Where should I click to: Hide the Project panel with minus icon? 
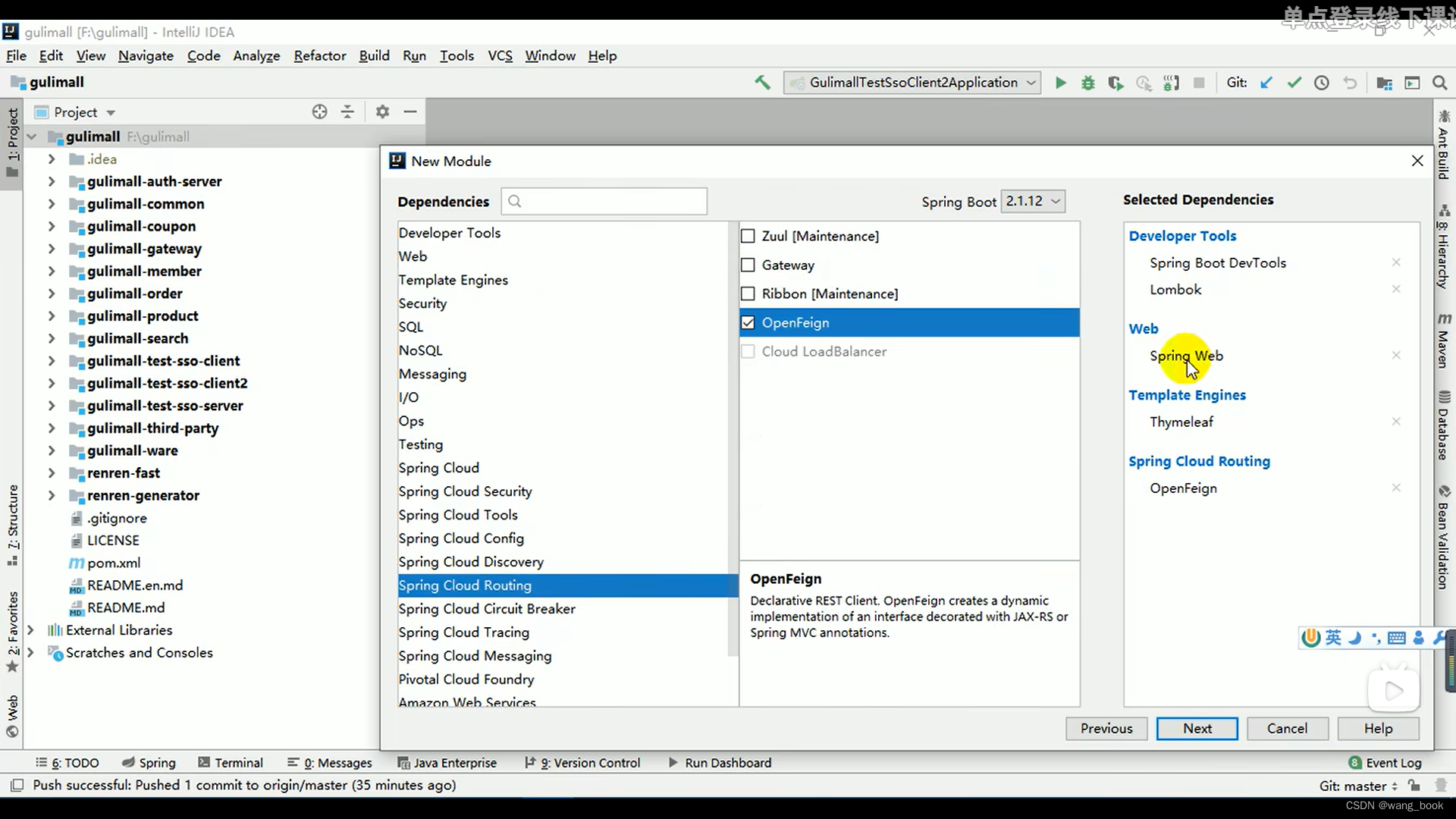410,111
